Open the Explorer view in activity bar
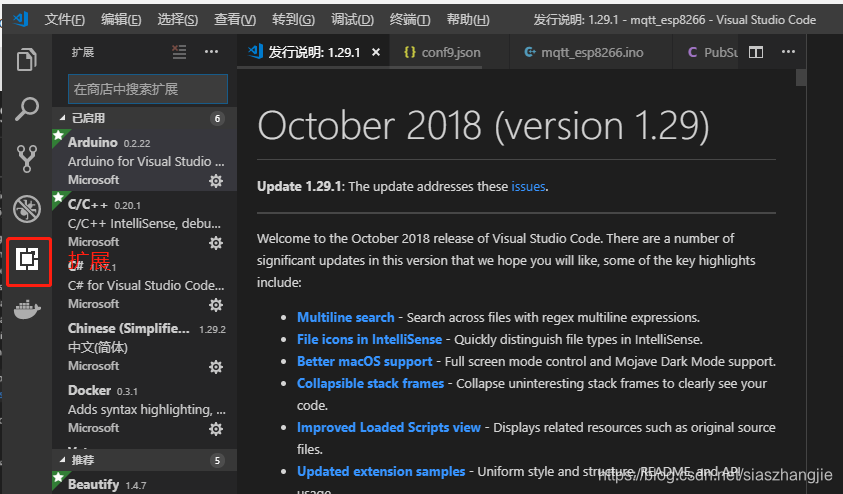Image resolution: width=843 pixels, height=494 pixels. [x=26, y=59]
